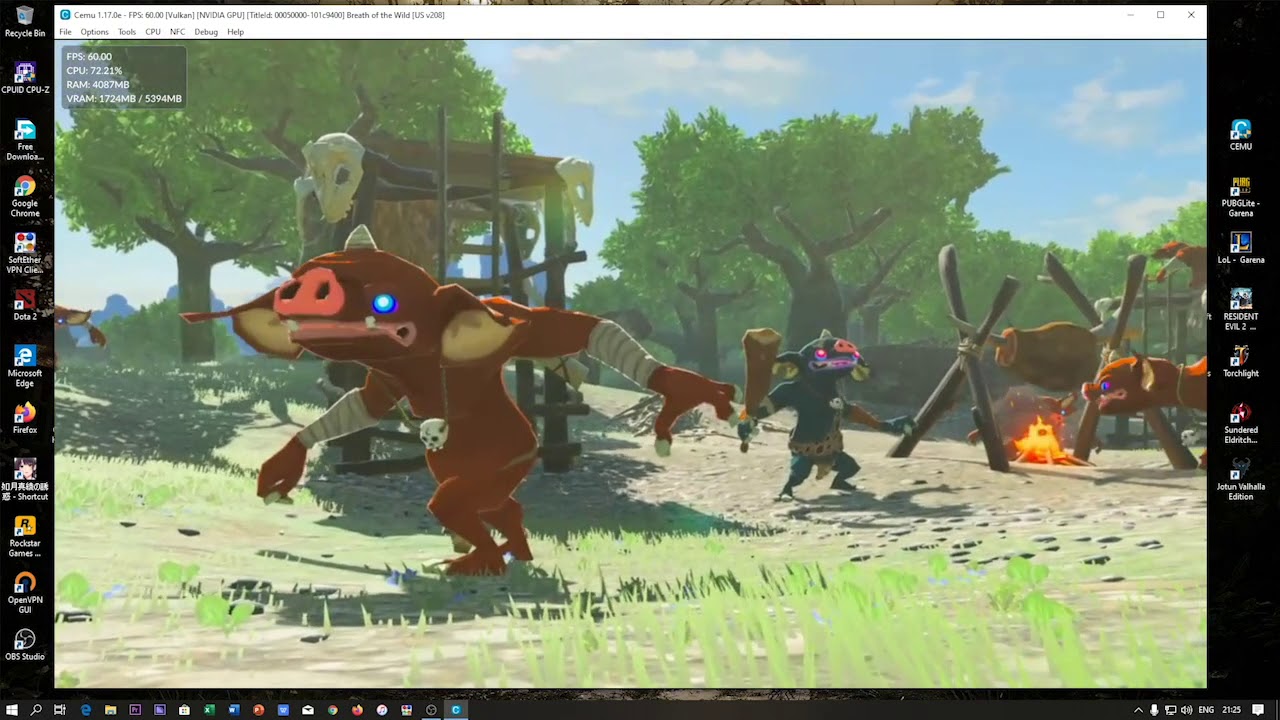The image size is (1280, 720).
Task: Open Word from the taskbar
Action: point(233,710)
